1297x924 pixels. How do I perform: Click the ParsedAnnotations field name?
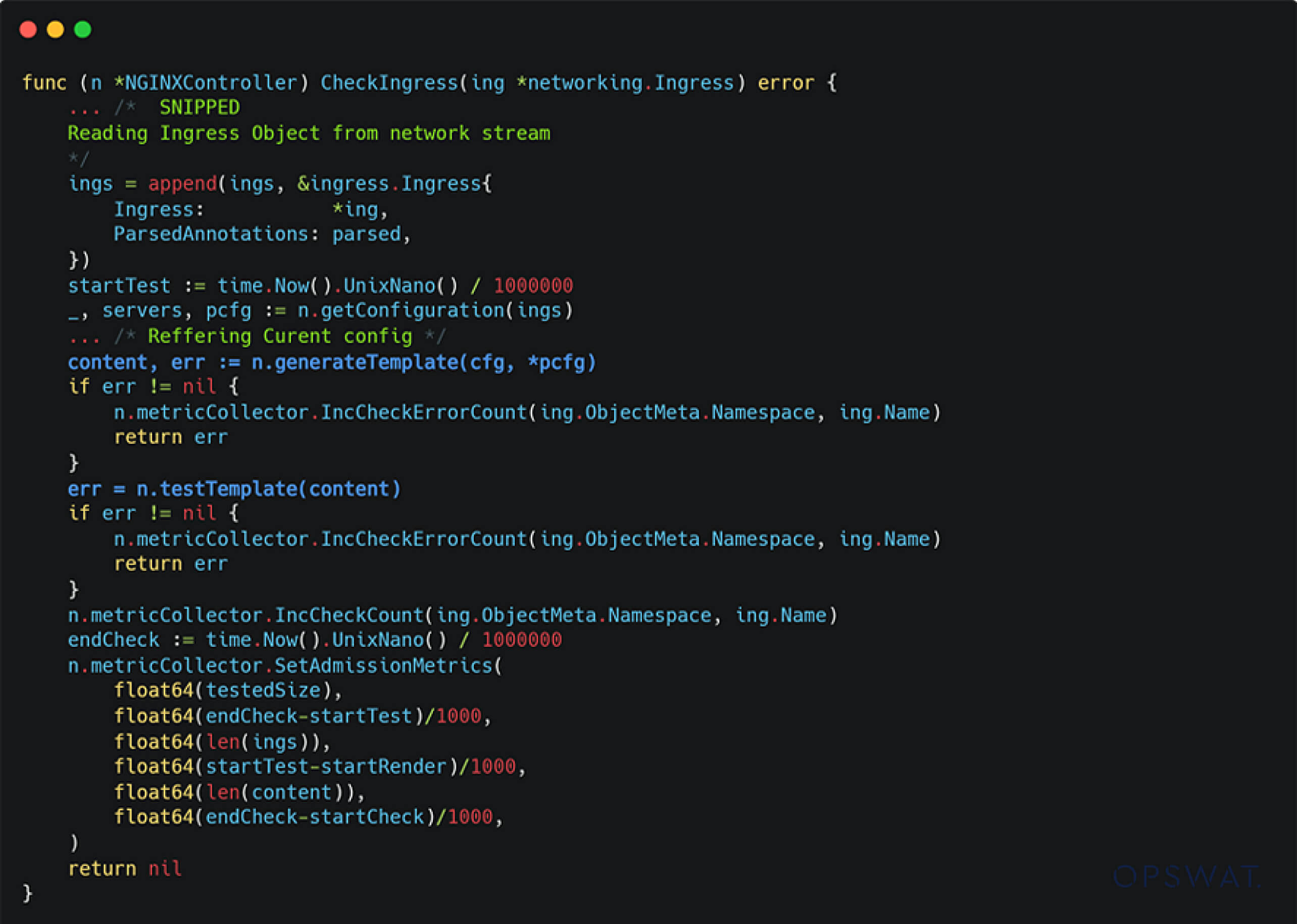pos(211,234)
